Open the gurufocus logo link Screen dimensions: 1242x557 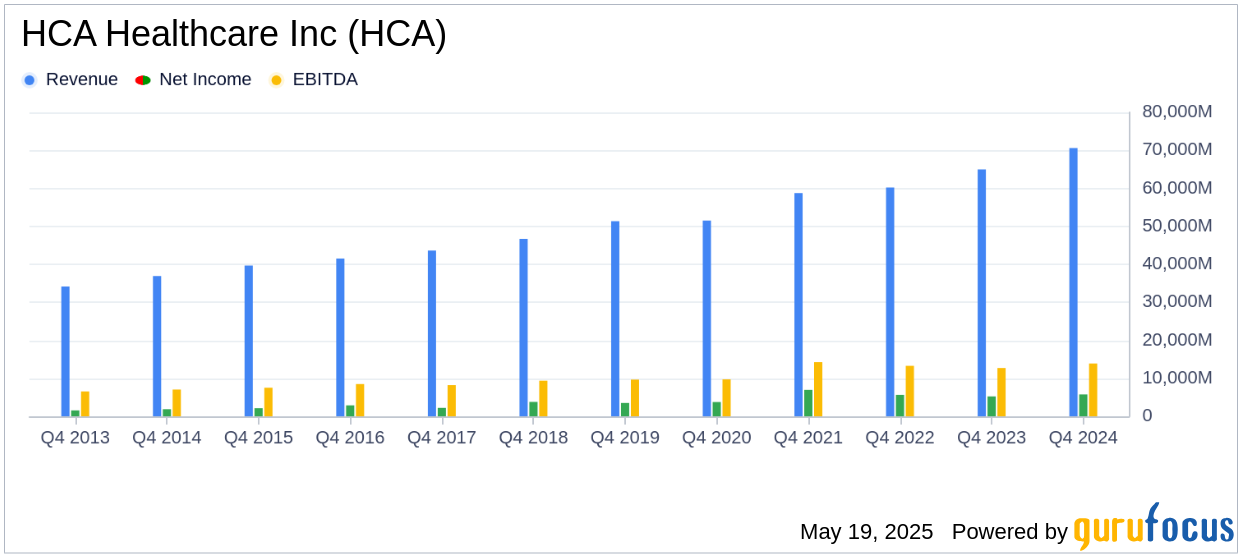pyautogui.click(x=1153, y=527)
